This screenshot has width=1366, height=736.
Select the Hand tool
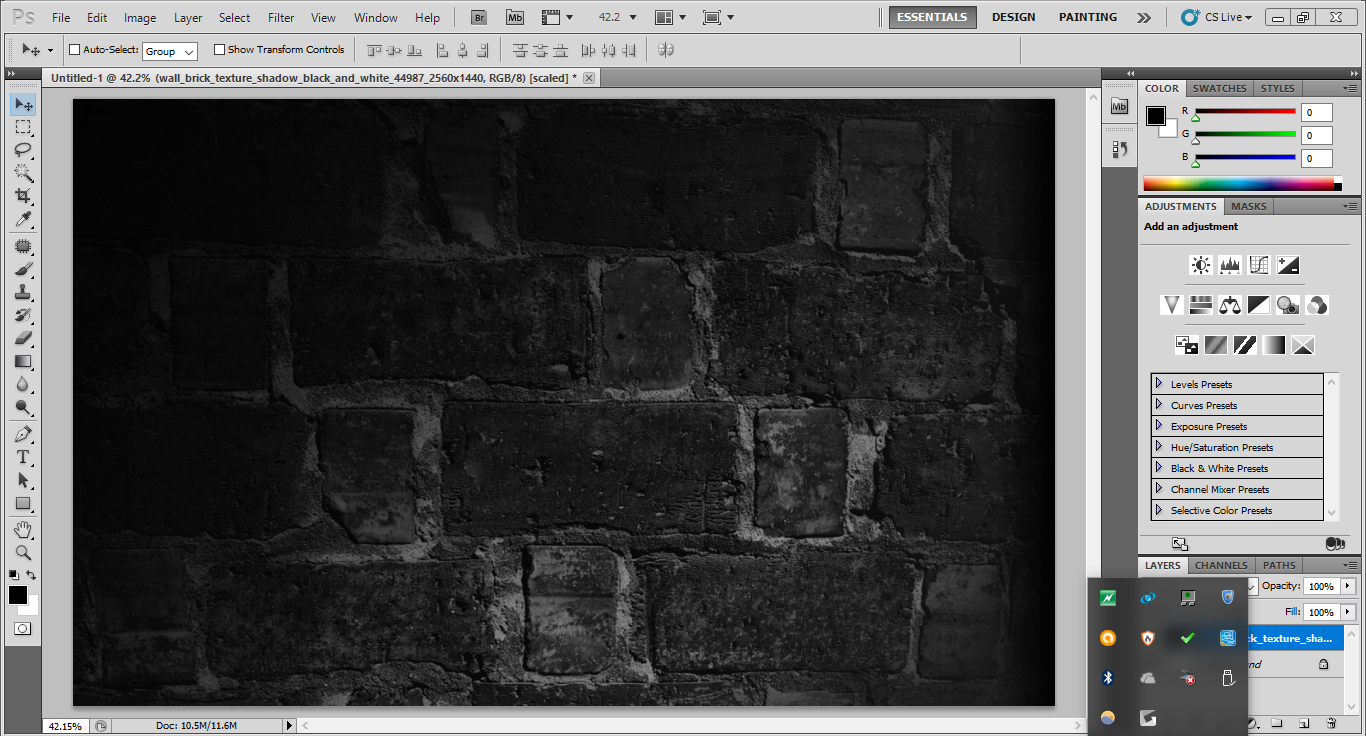click(x=23, y=528)
